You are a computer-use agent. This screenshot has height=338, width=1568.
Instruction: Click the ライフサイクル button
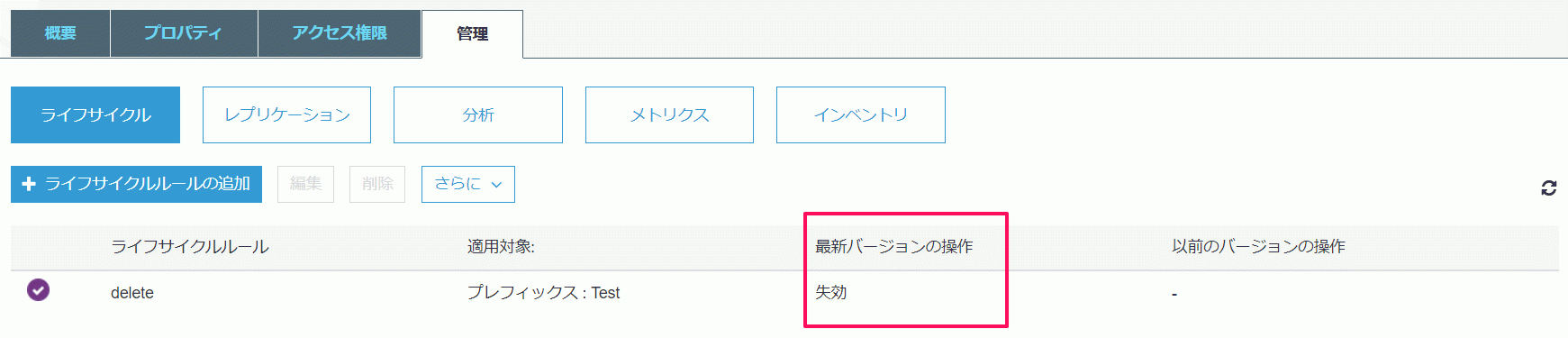tap(95, 114)
